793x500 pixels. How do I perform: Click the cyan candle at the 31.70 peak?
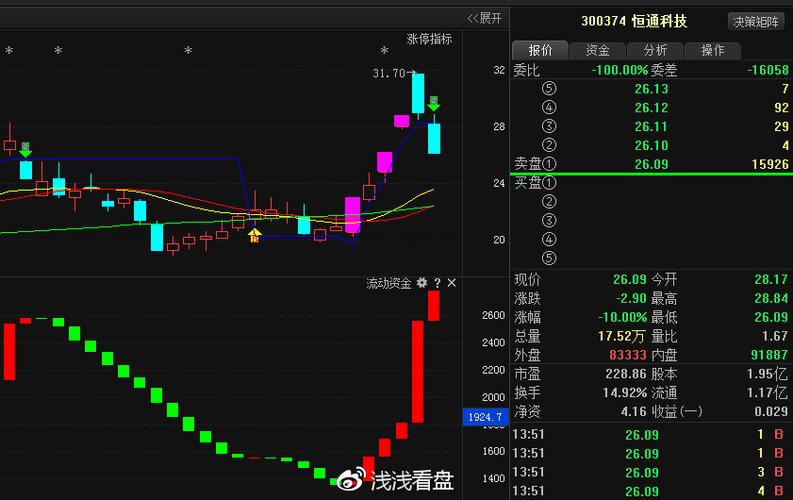[x=418, y=94]
